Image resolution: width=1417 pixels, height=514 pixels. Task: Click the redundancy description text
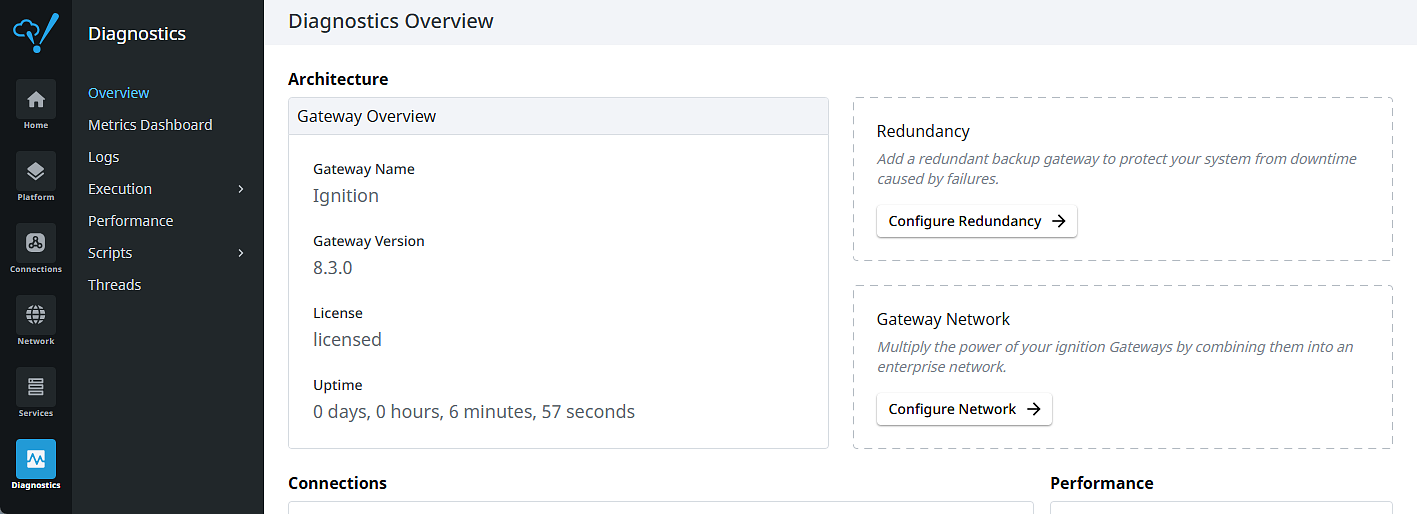(1117, 169)
